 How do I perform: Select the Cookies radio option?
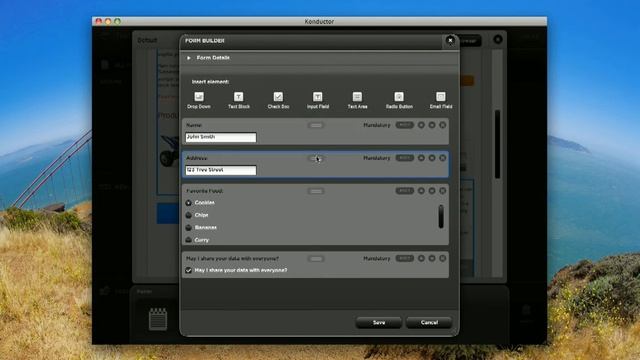(x=189, y=202)
